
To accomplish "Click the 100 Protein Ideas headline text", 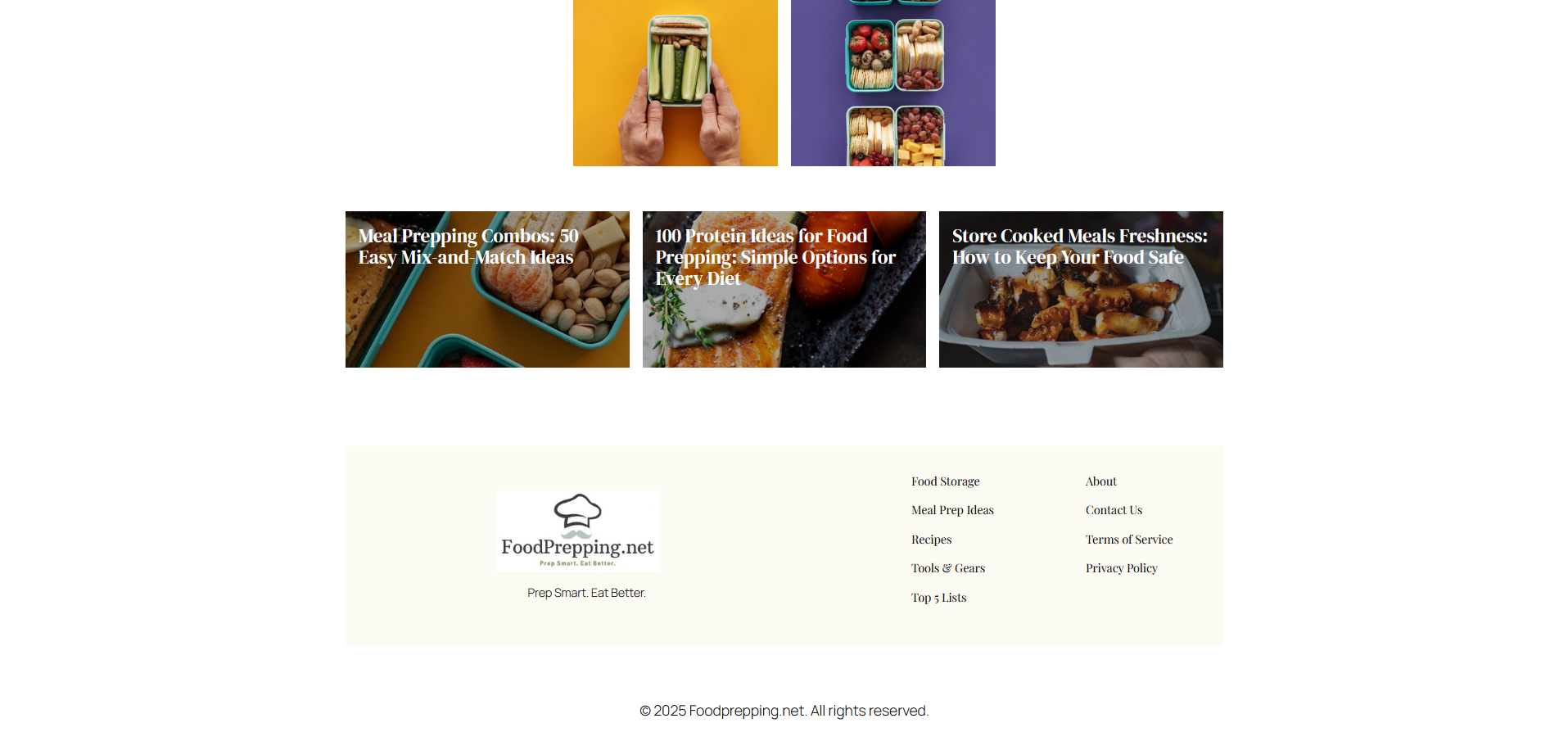I will point(775,257).
